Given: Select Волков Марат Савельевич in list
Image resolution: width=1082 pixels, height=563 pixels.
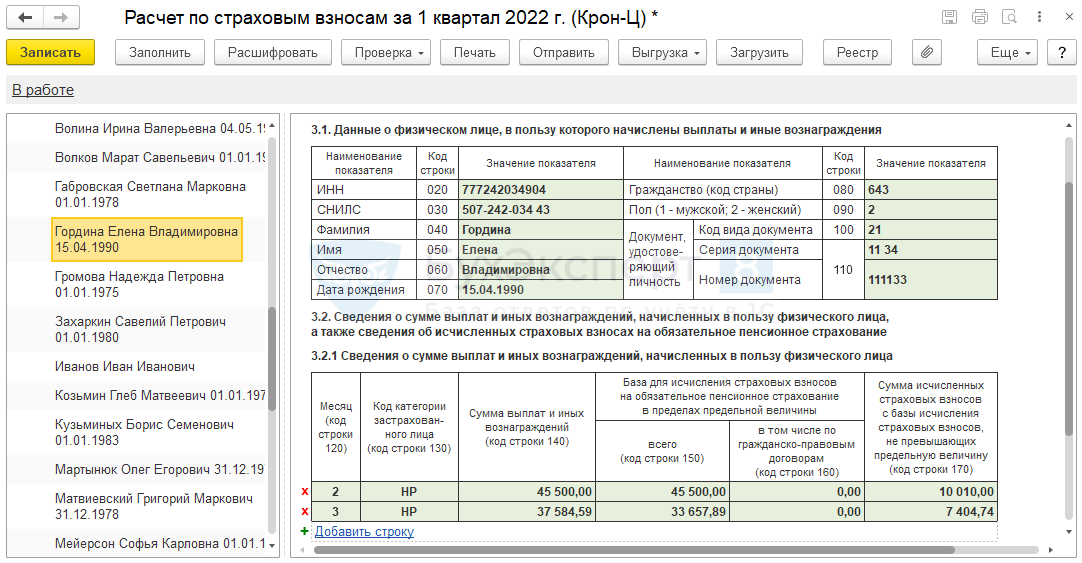Looking at the screenshot, I should [160, 157].
